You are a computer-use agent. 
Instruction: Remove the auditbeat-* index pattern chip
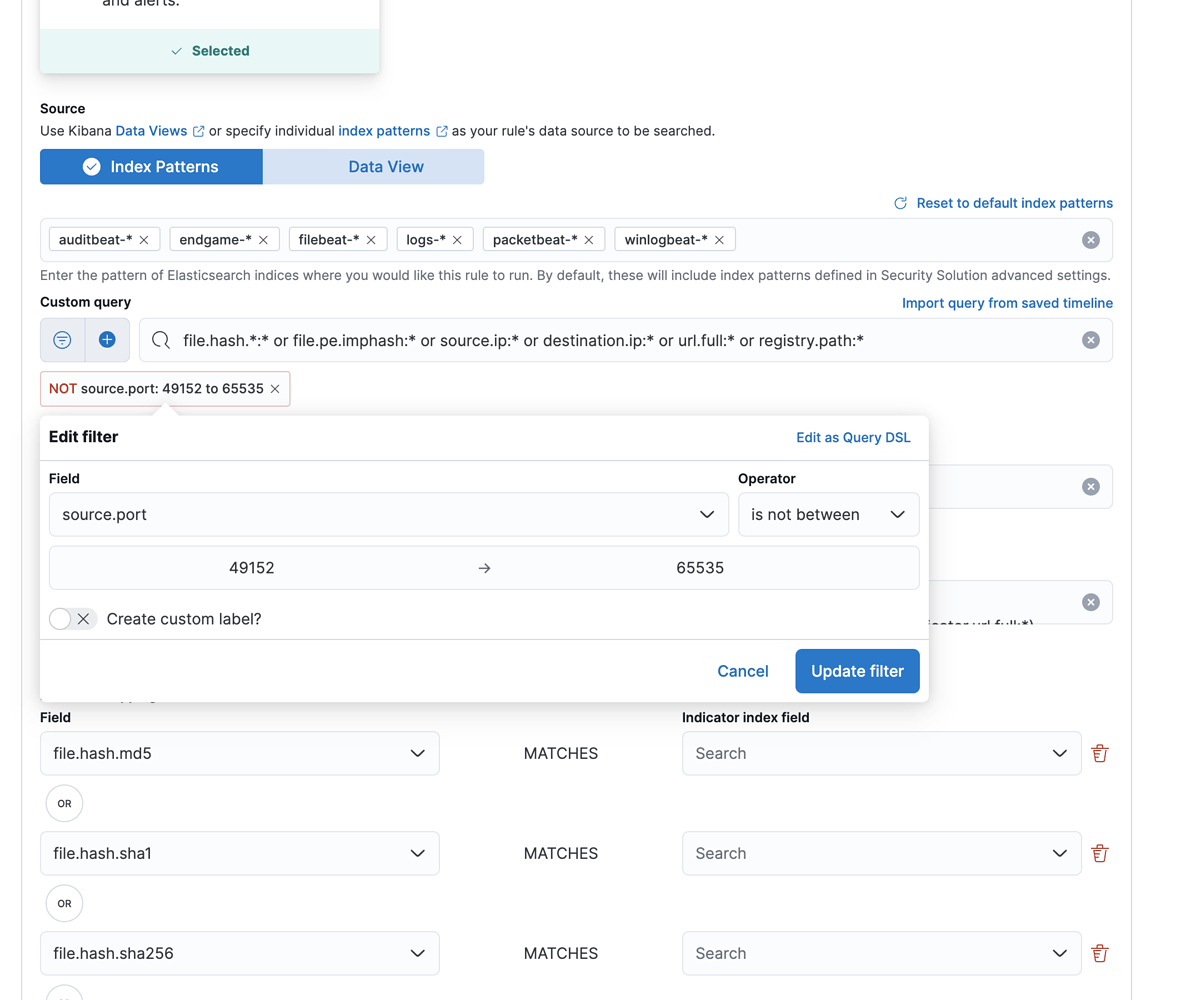(145, 239)
